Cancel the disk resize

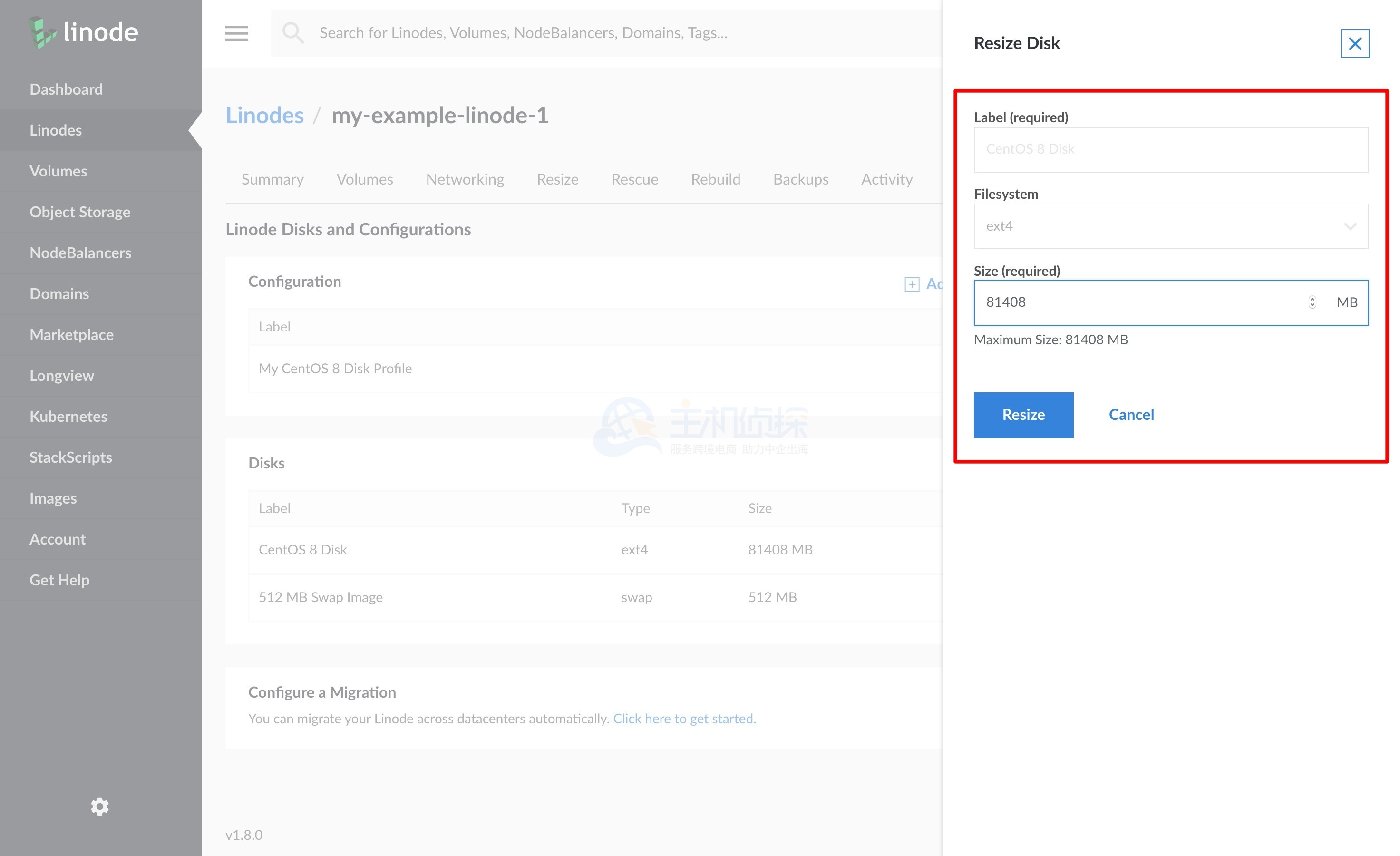[1131, 415]
